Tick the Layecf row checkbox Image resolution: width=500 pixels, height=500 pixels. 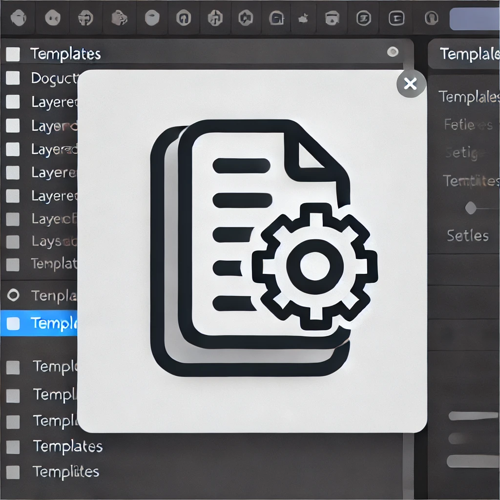pyautogui.click(x=13, y=219)
